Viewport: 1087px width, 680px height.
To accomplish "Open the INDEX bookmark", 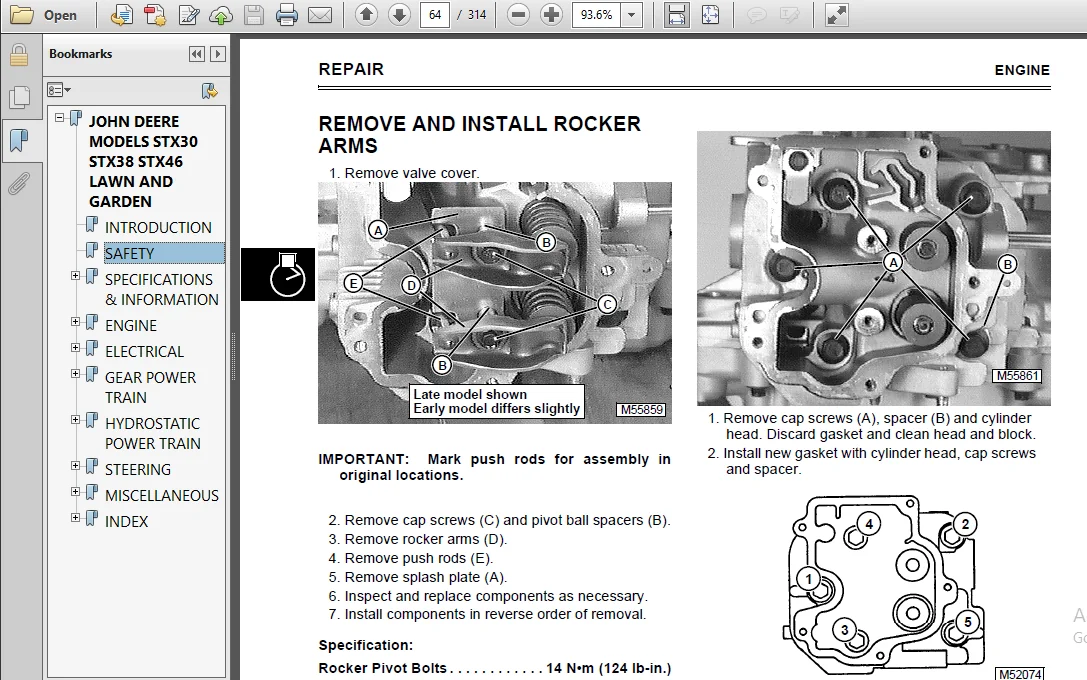I will tap(126, 521).
